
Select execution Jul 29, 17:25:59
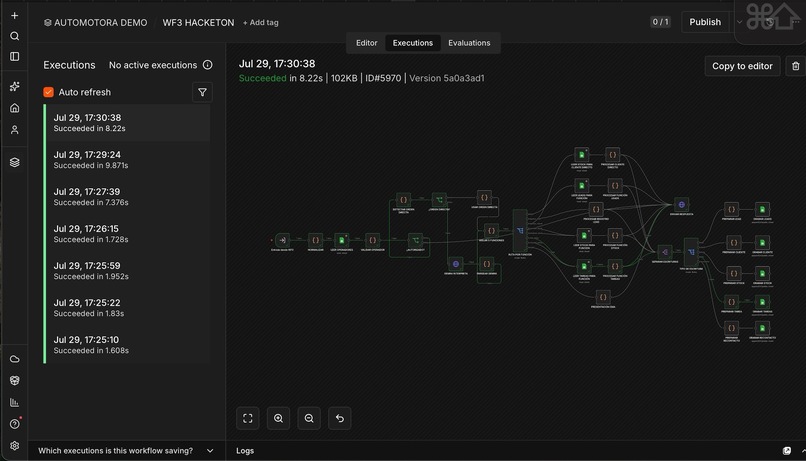click(128, 271)
